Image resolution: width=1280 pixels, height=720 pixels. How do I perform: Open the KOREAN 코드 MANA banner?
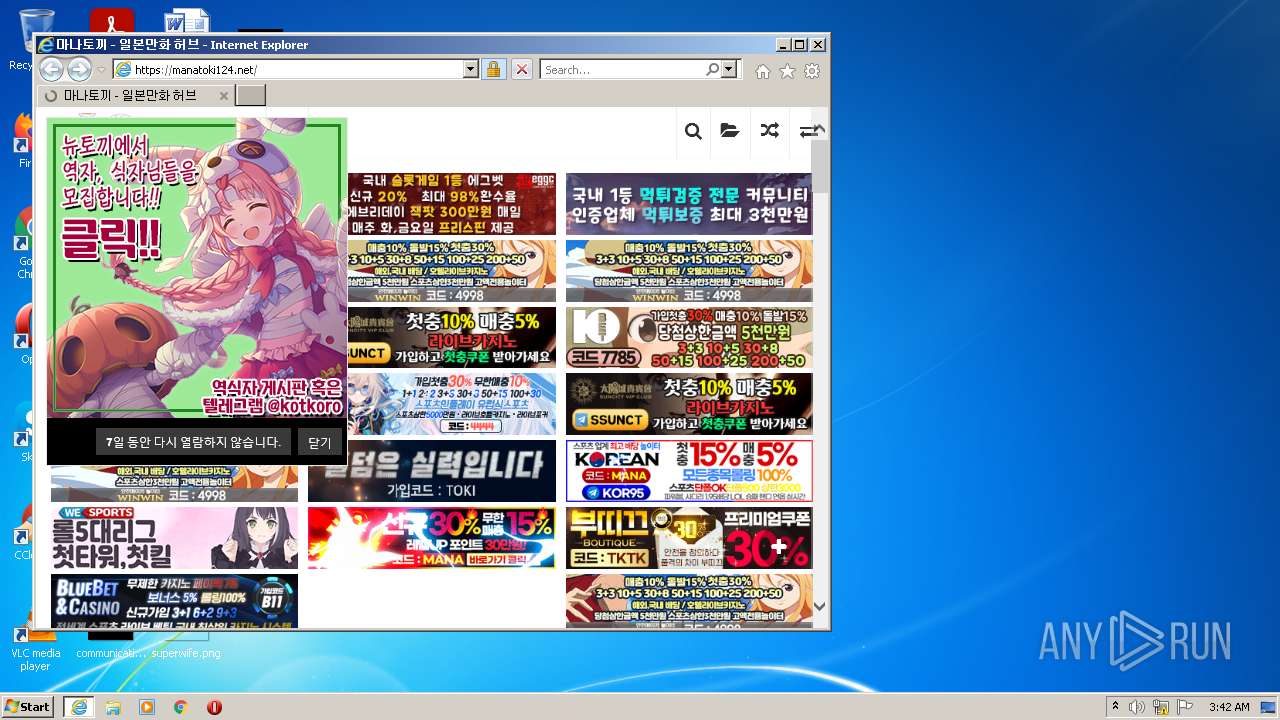689,471
